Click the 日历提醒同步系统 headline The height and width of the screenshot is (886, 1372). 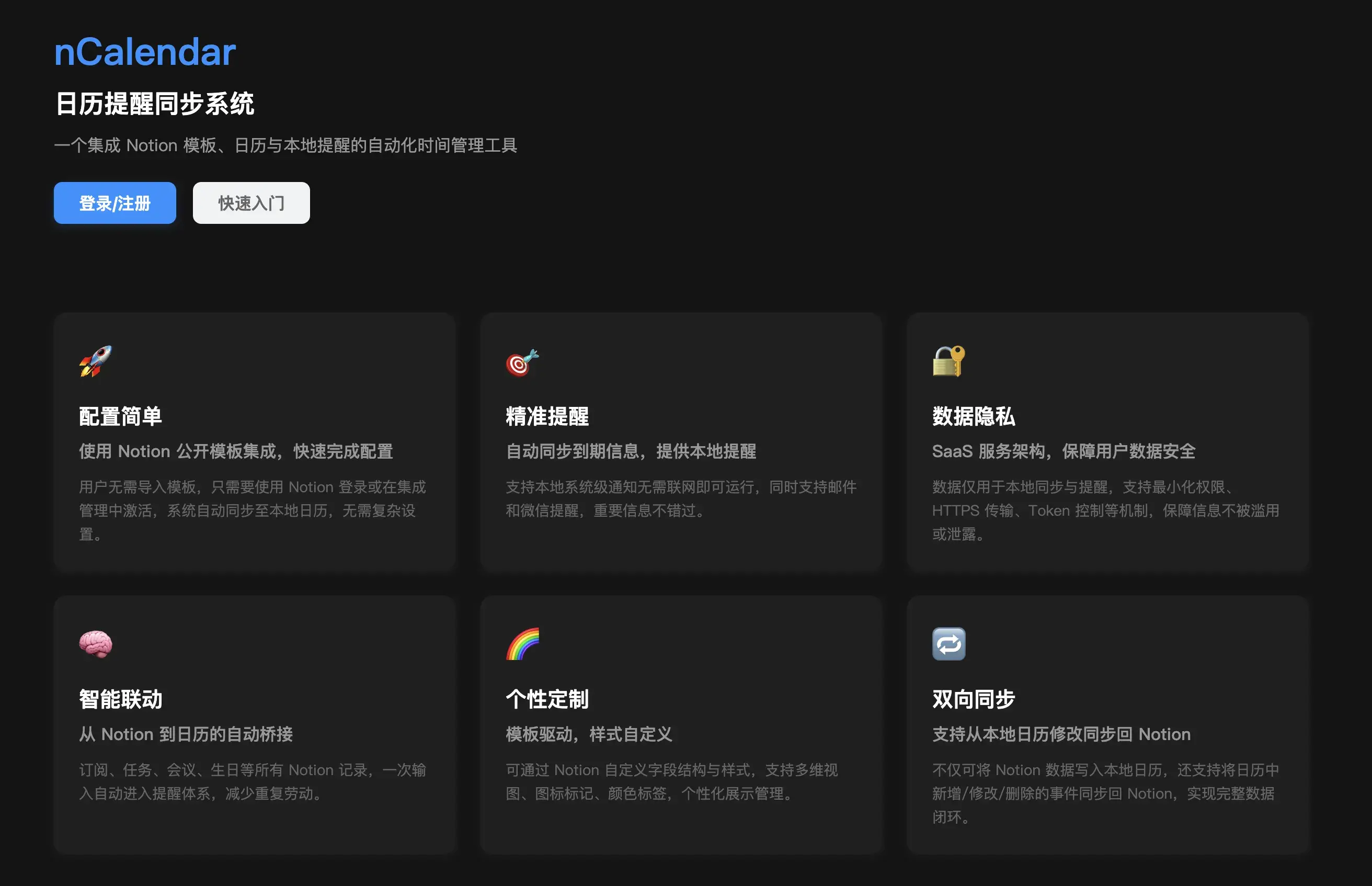coord(155,104)
